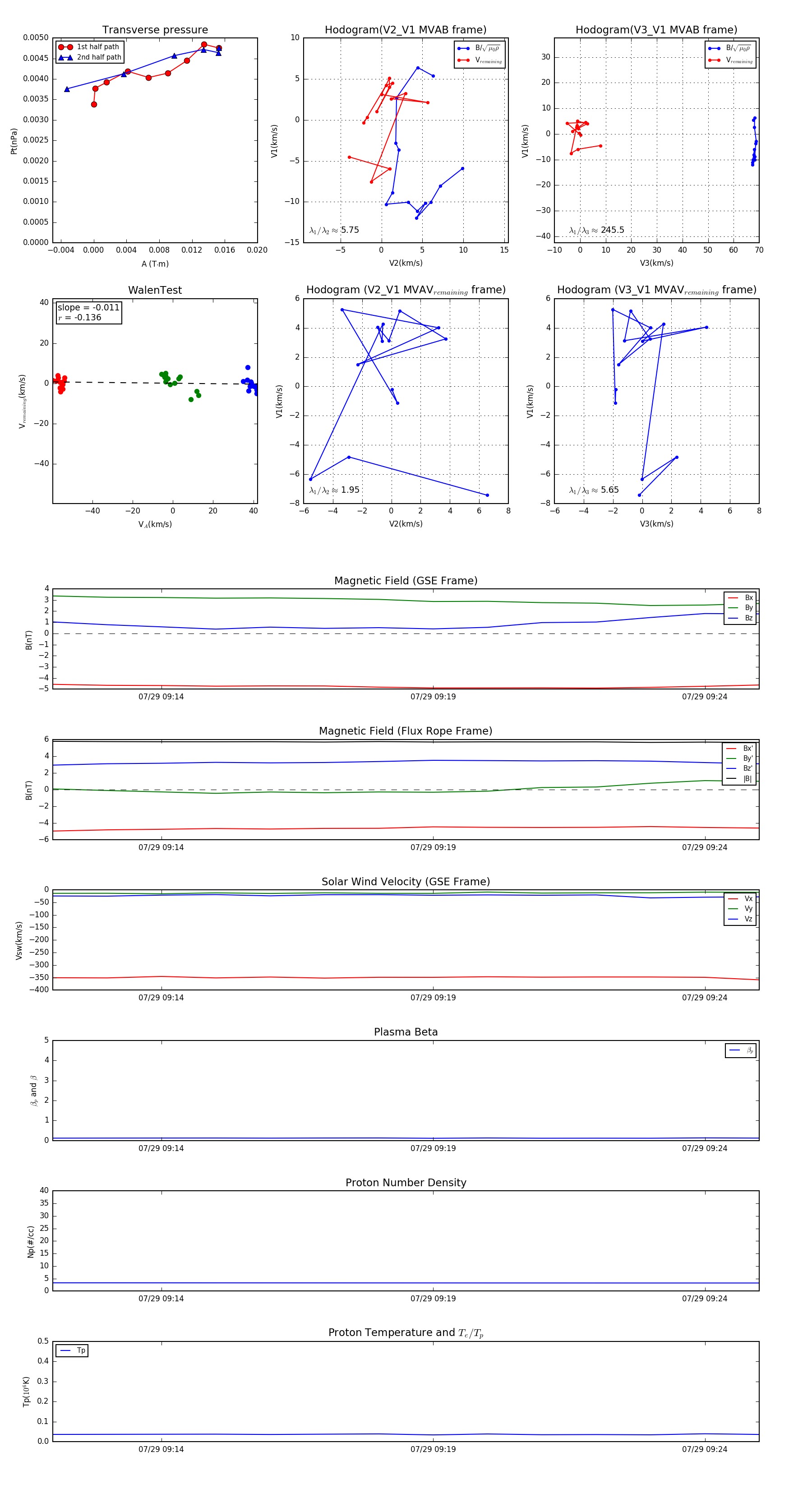Click the 'Bx' legend entry in GSE plot

740,598
